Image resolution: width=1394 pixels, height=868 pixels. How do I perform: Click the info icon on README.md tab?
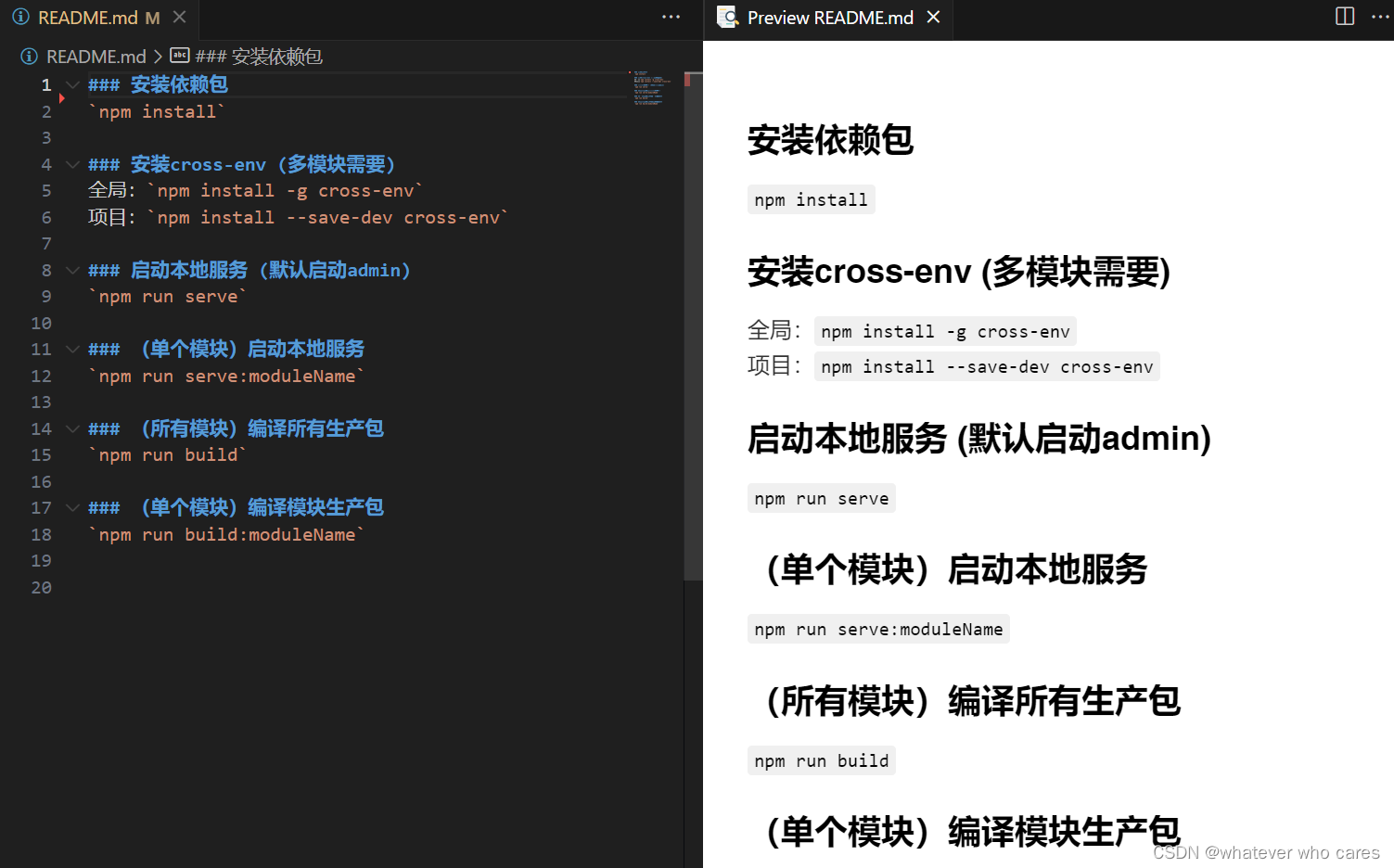[x=20, y=18]
